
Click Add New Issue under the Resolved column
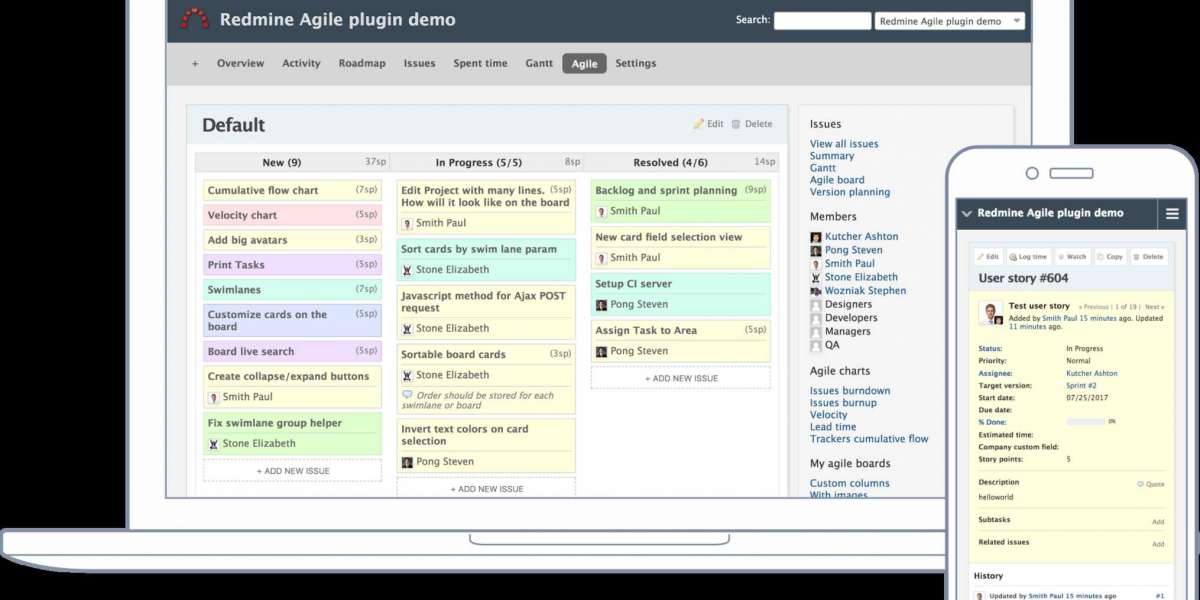(x=680, y=378)
